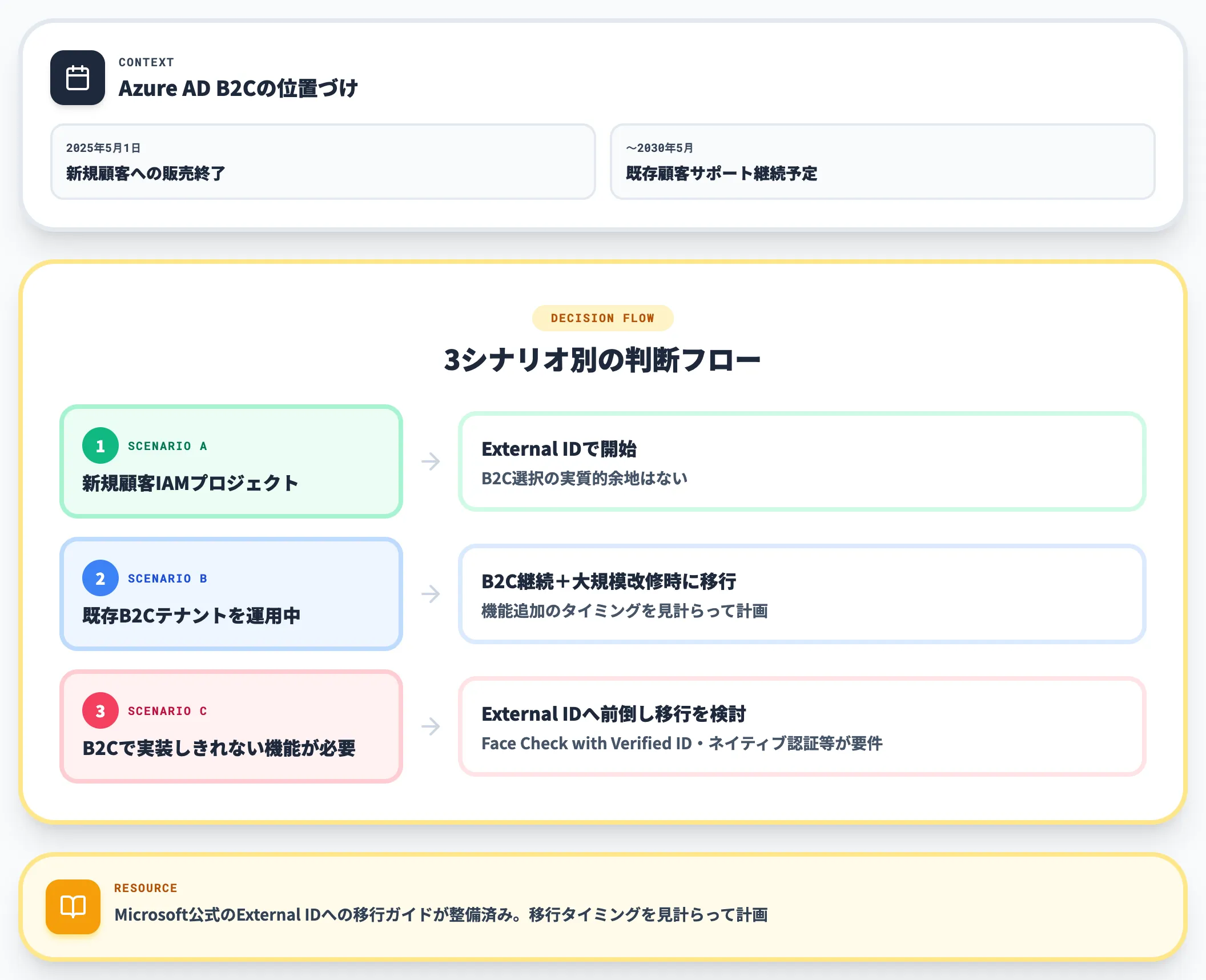Image resolution: width=1206 pixels, height=980 pixels.
Task: Click the 新規顧客への販売終了 text
Action: click(146, 173)
